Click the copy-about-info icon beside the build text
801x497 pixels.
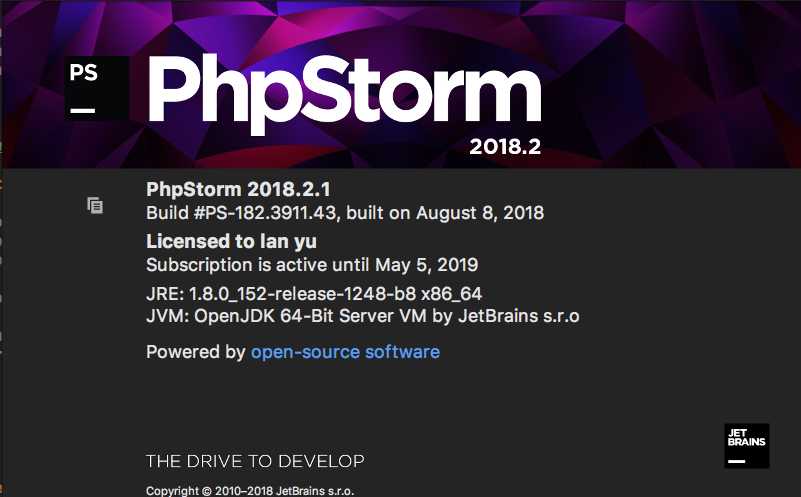pyautogui.click(x=95, y=205)
